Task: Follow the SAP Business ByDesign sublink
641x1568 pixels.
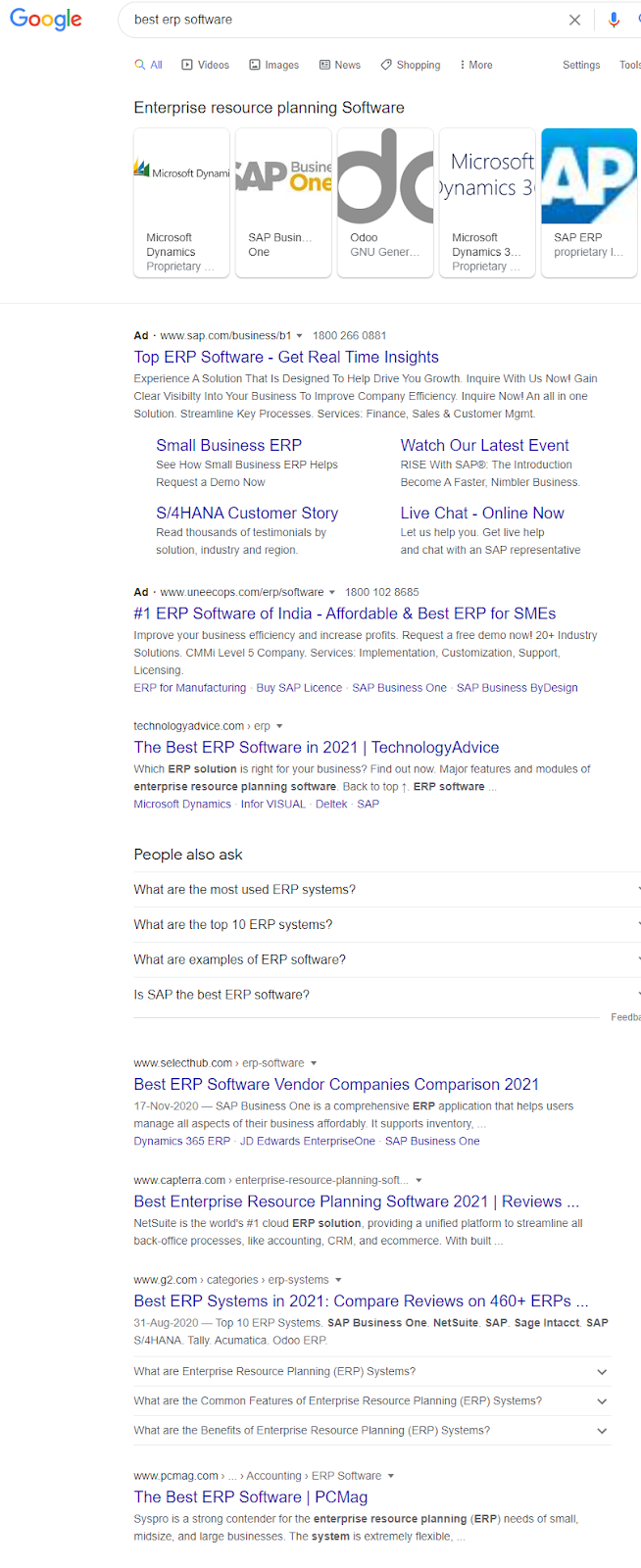Action: click(x=518, y=688)
